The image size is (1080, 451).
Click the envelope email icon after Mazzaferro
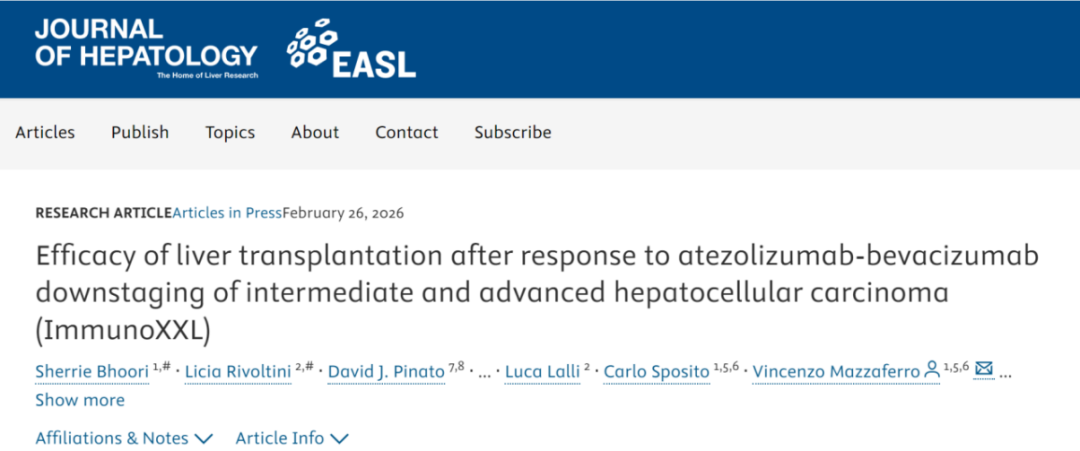click(984, 370)
